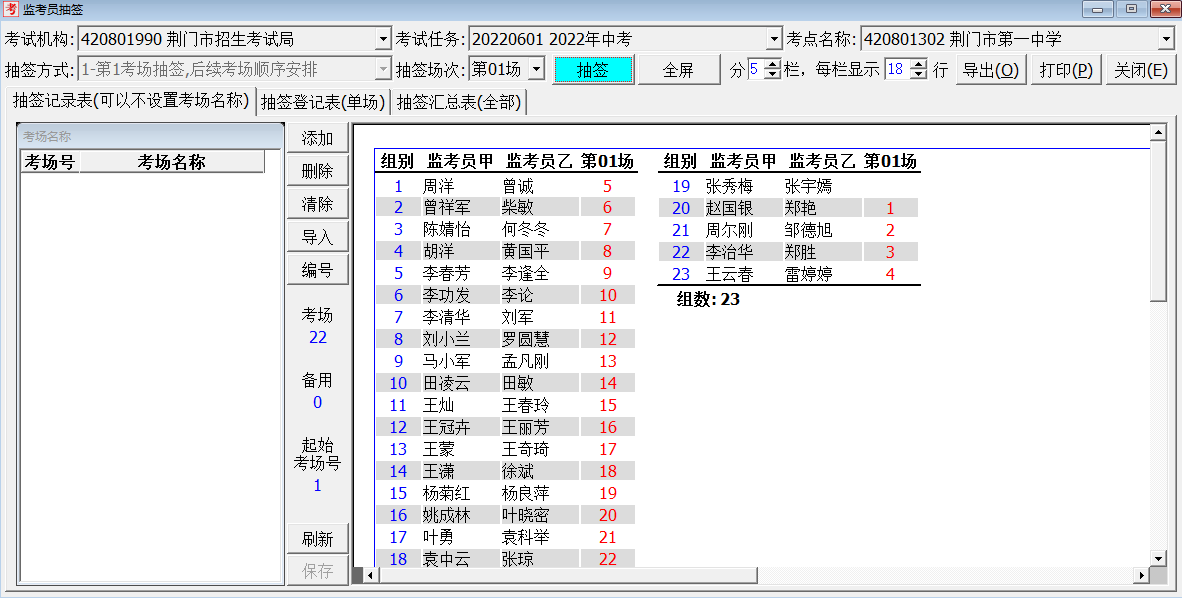Open the 抽签汇总表(全部) tab

(x=459, y=103)
